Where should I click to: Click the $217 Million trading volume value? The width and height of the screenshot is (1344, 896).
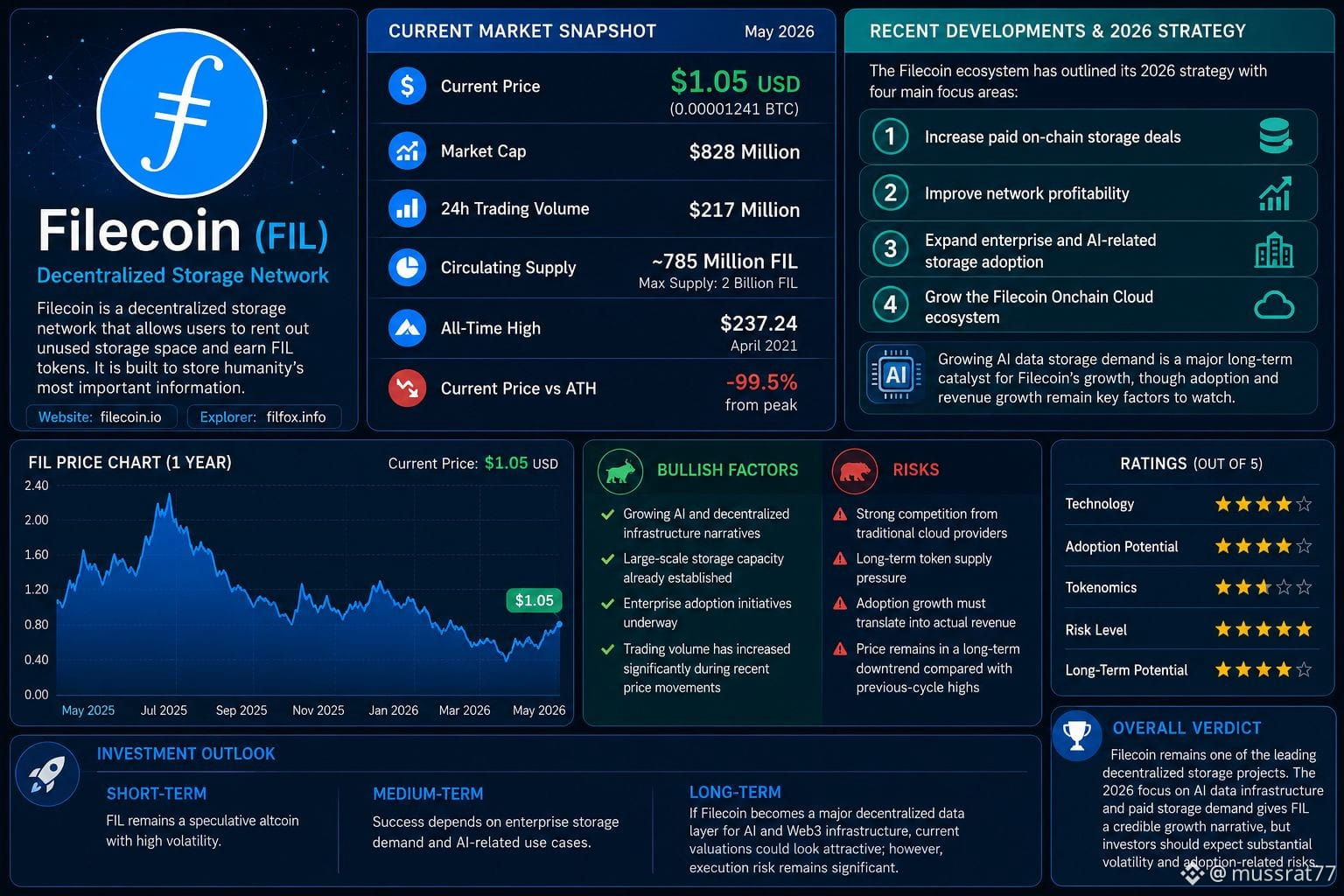(x=745, y=210)
